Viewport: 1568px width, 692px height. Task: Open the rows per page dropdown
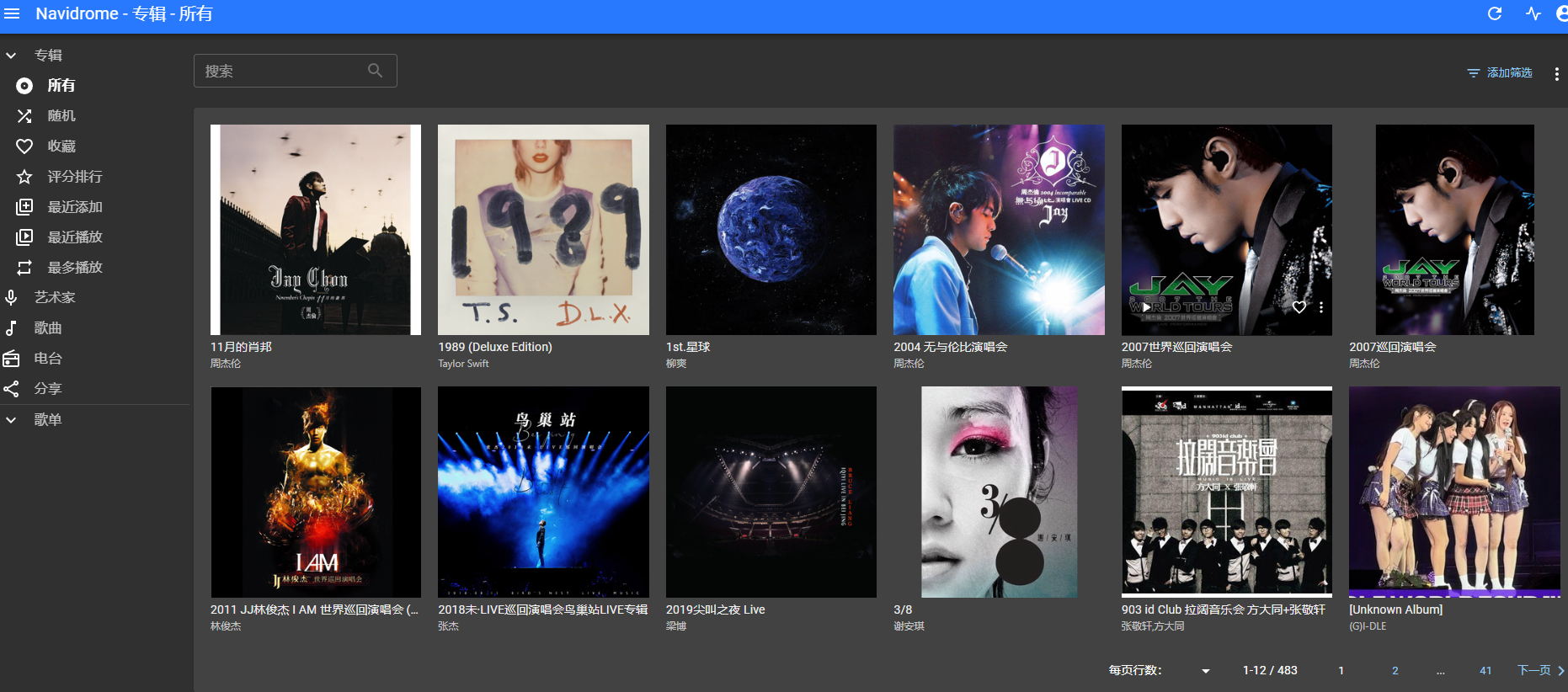pos(1205,671)
